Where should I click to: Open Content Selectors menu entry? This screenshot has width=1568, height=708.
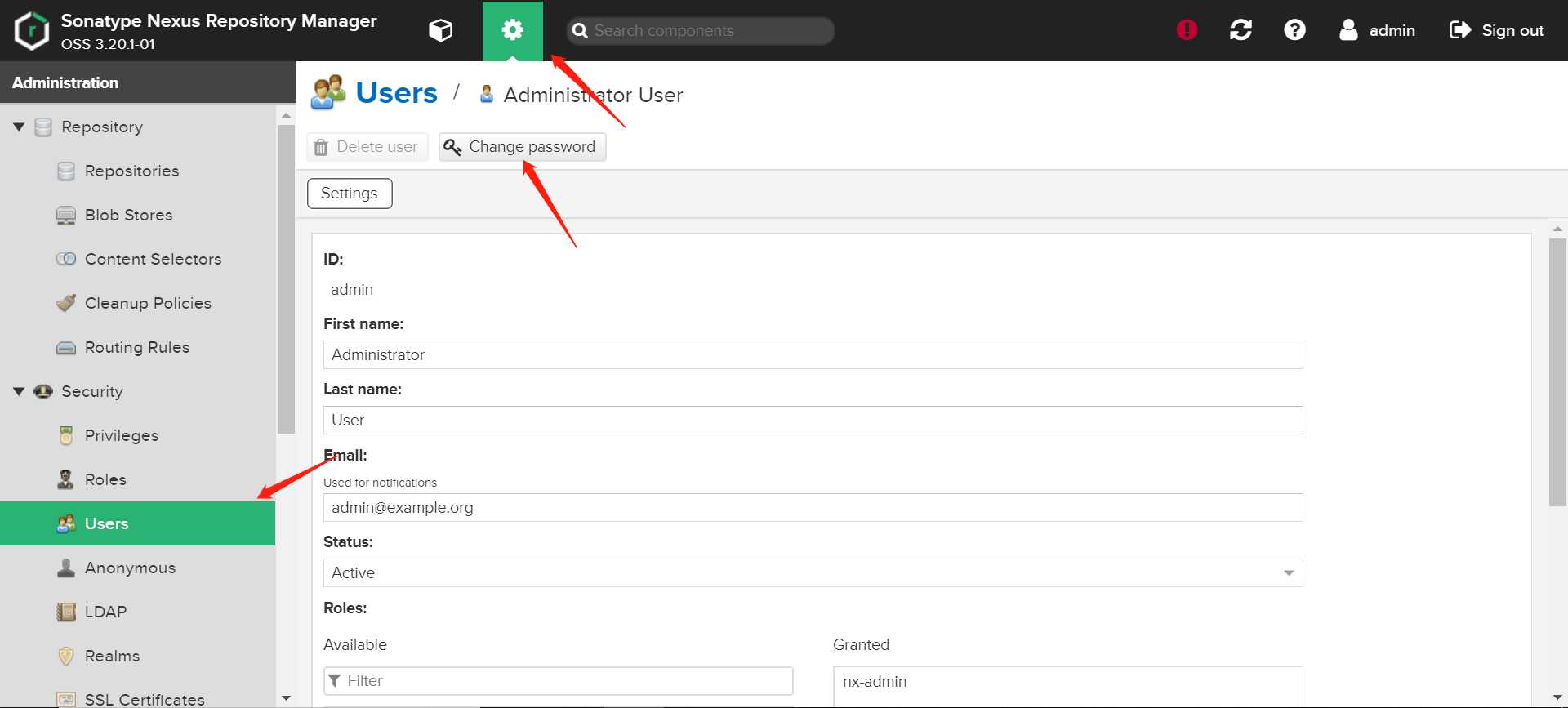[x=153, y=259]
